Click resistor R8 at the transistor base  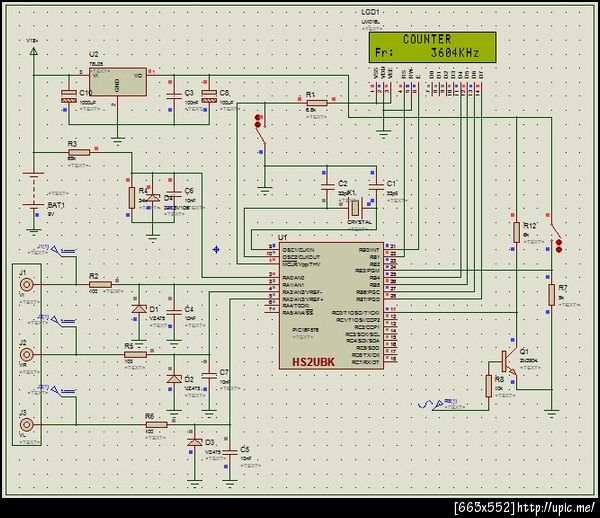tap(489, 386)
